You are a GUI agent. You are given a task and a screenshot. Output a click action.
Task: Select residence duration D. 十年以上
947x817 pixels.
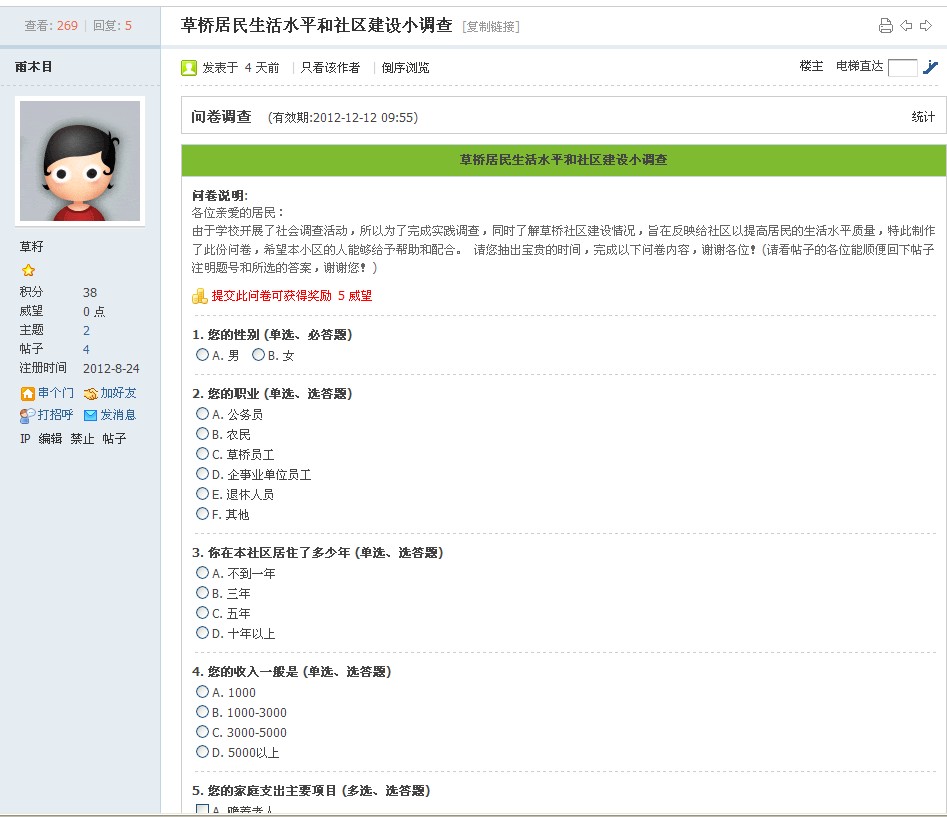point(202,633)
